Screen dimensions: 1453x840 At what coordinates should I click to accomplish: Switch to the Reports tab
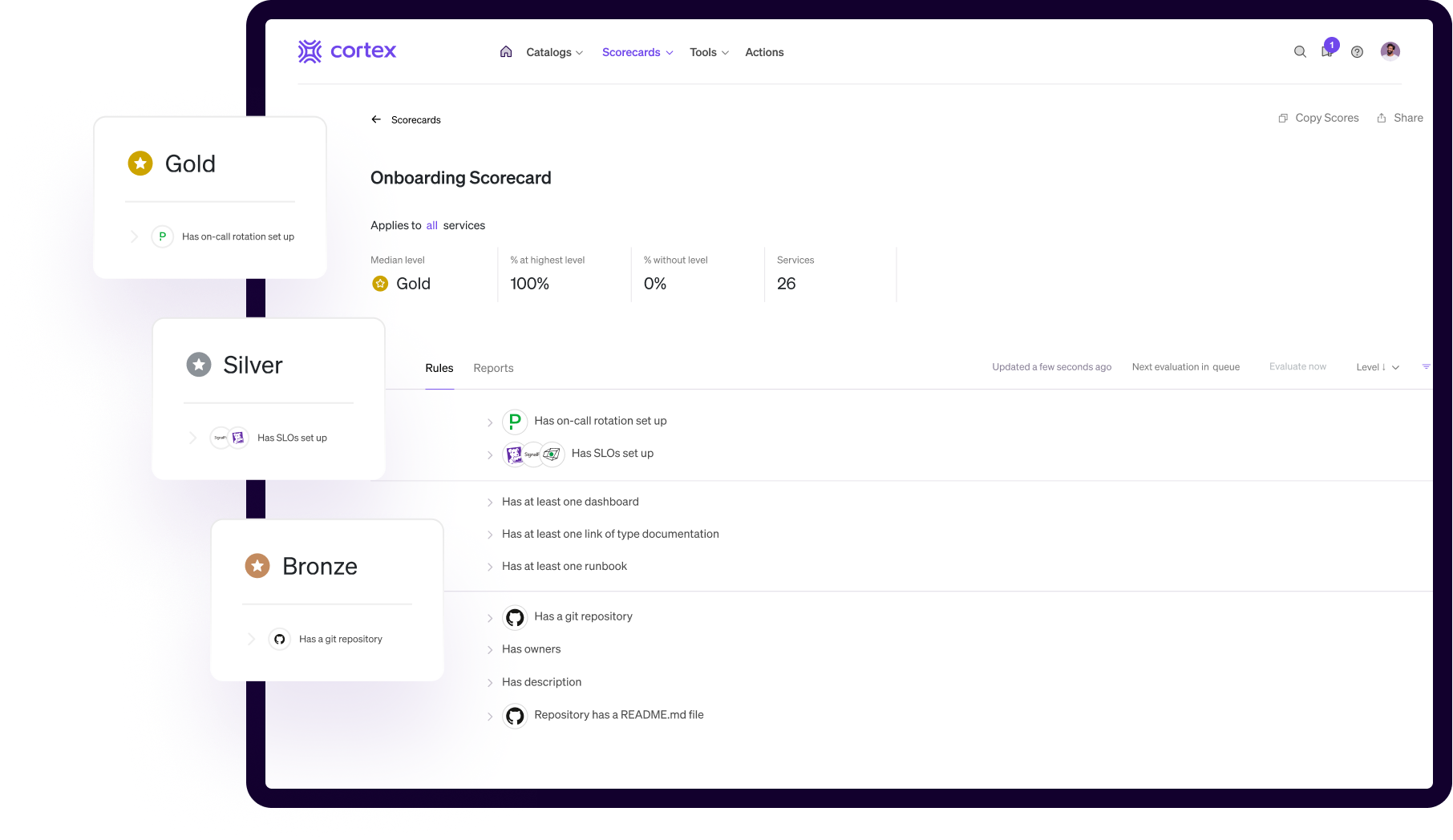(493, 368)
